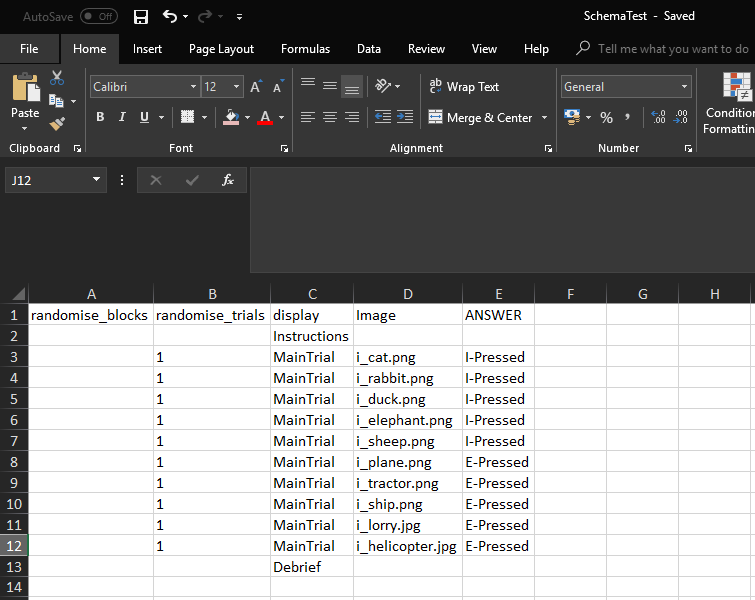Open the Formulas ribbon tab
Viewport: 755px width, 600px height.
pyautogui.click(x=305, y=49)
